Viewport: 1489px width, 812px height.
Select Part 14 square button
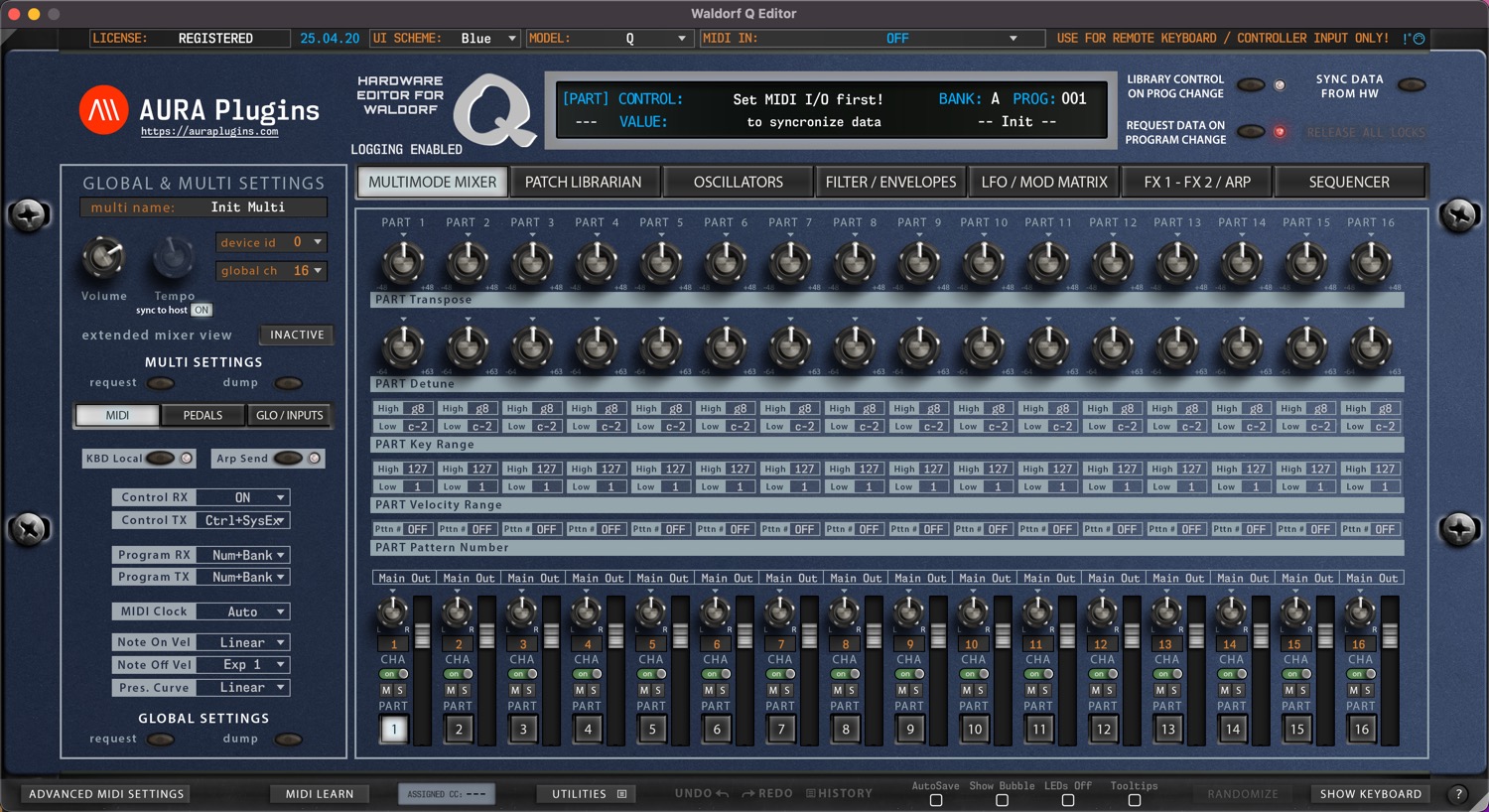click(x=1233, y=729)
